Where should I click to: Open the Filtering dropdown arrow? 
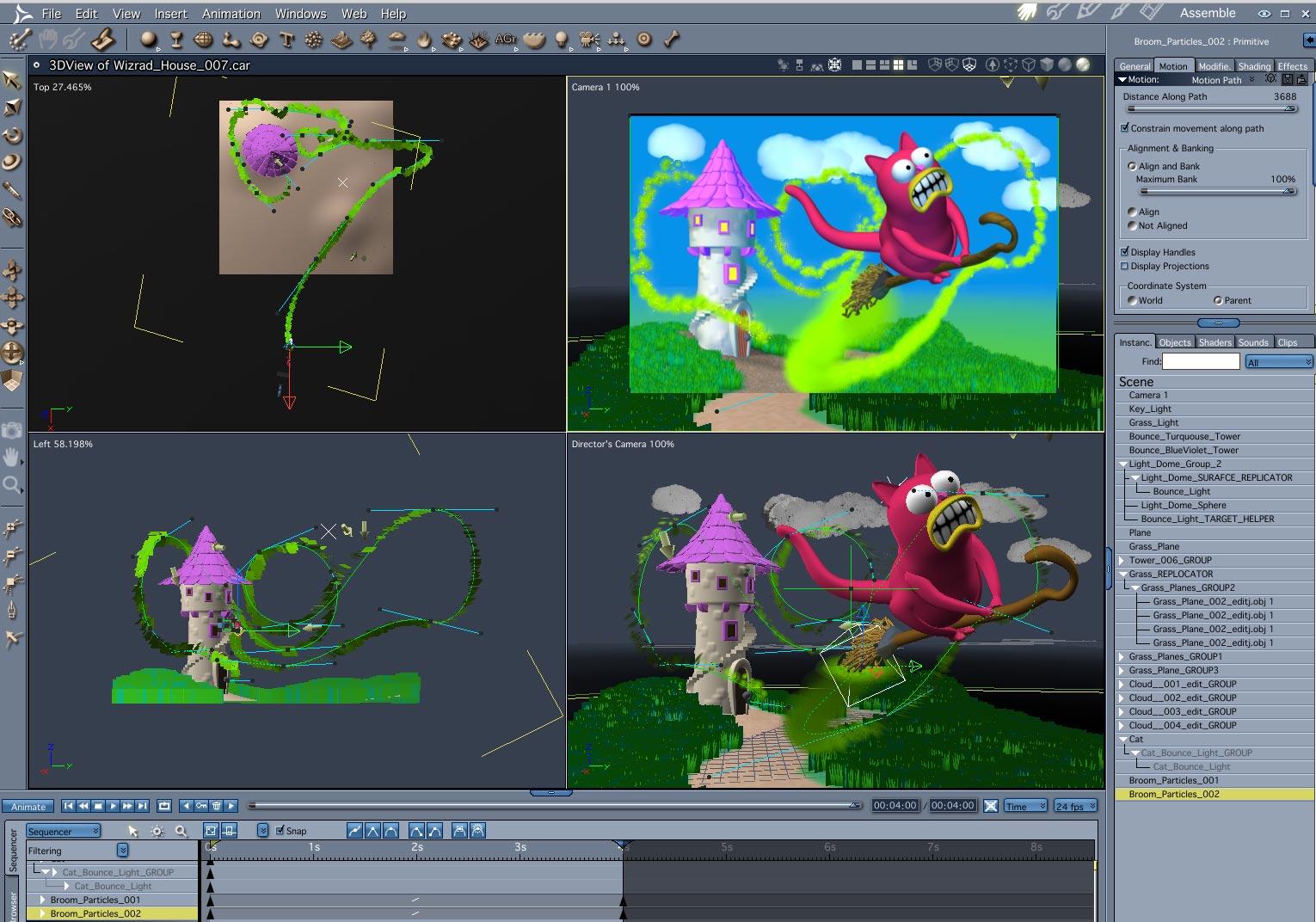tap(123, 851)
